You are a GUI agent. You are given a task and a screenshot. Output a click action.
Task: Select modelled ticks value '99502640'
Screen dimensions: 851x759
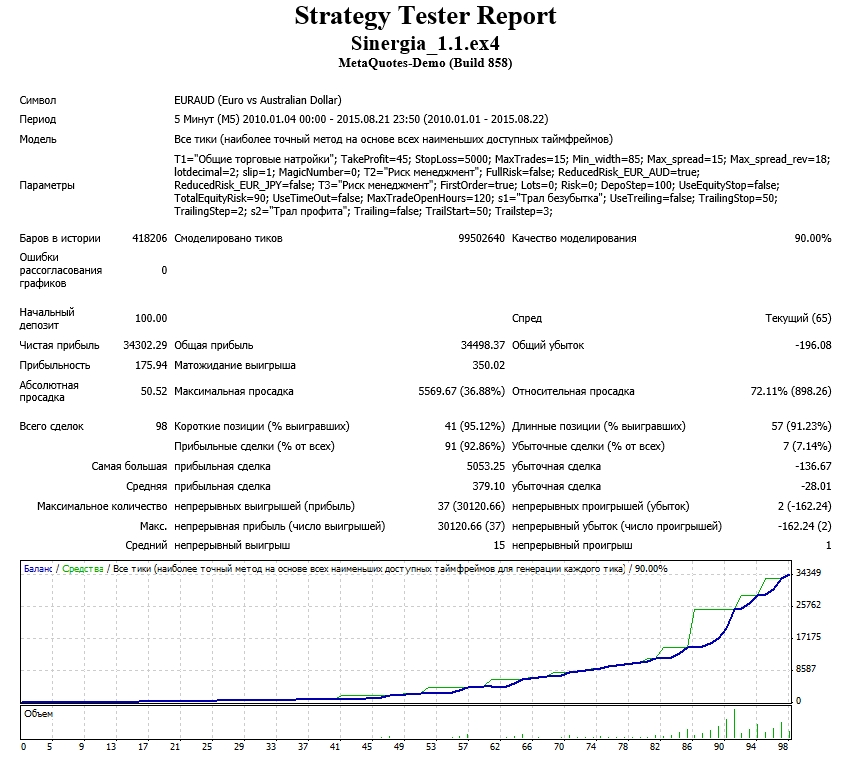(x=481, y=238)
